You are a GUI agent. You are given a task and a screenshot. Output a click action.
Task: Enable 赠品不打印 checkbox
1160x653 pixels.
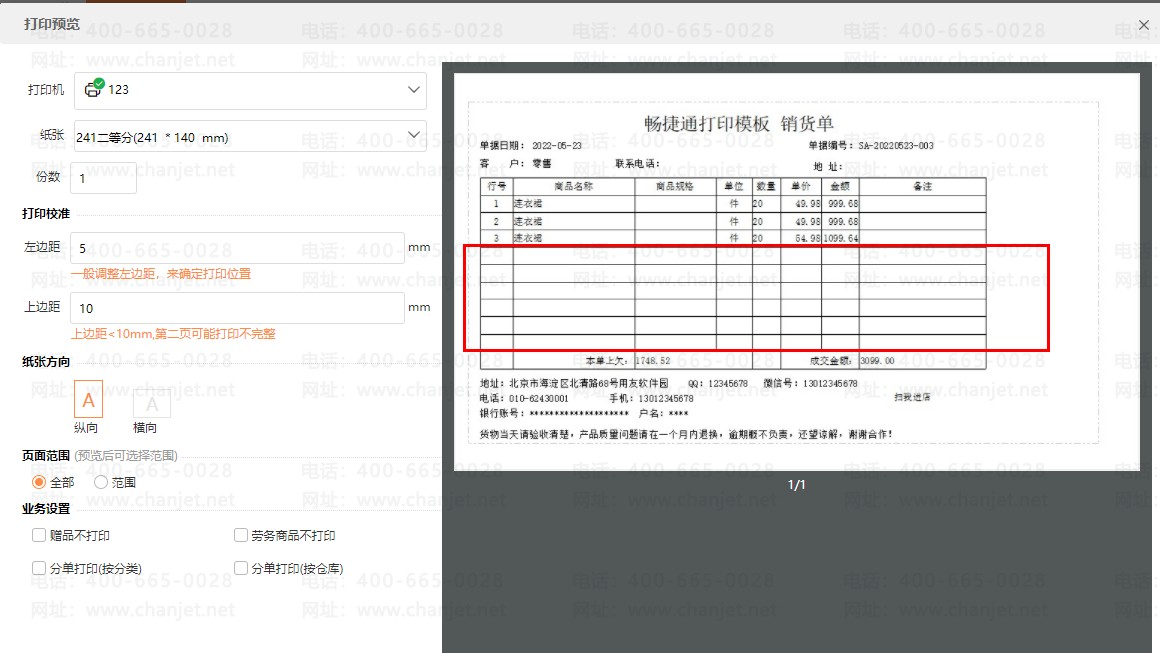(38, 535)
